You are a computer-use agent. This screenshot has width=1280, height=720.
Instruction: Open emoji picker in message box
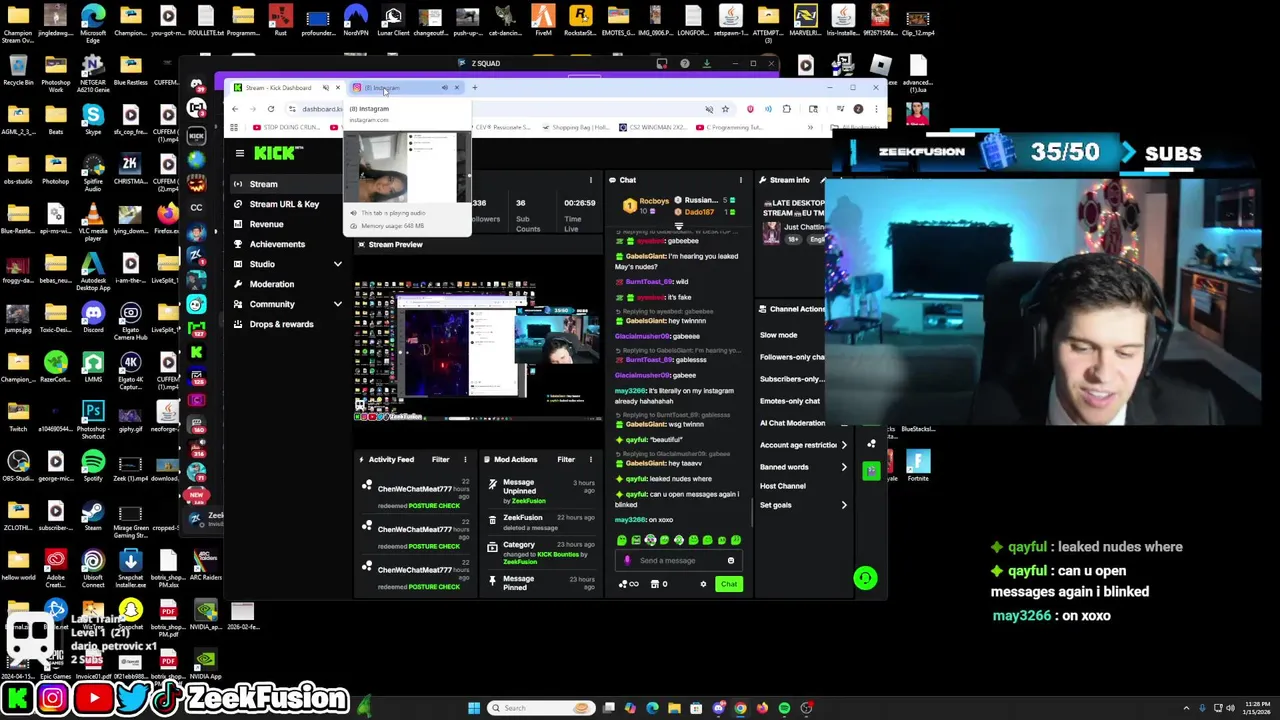pyautogui.click(x=731, y=561)
